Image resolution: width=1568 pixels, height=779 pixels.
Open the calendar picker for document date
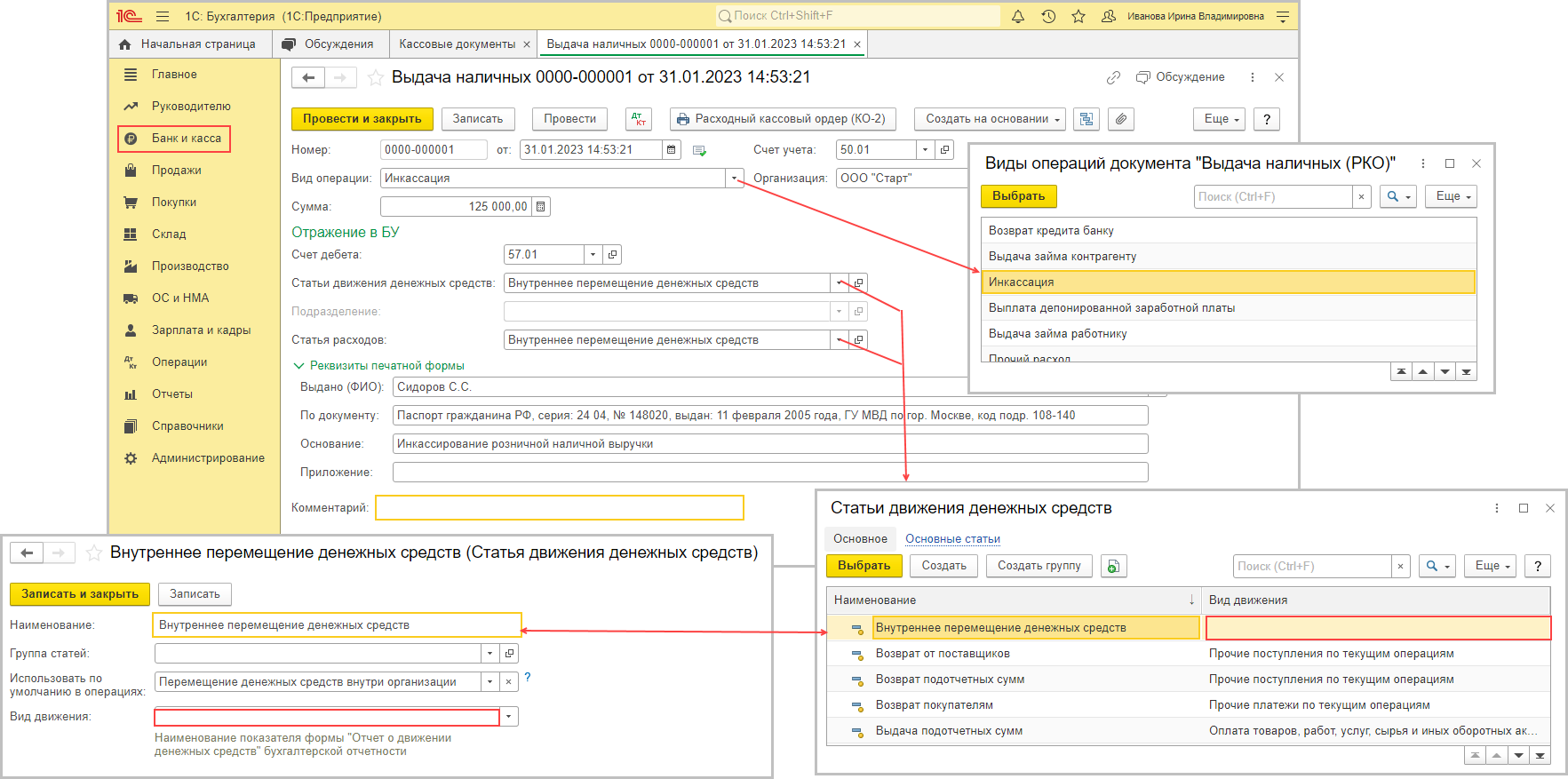point(672,150)
